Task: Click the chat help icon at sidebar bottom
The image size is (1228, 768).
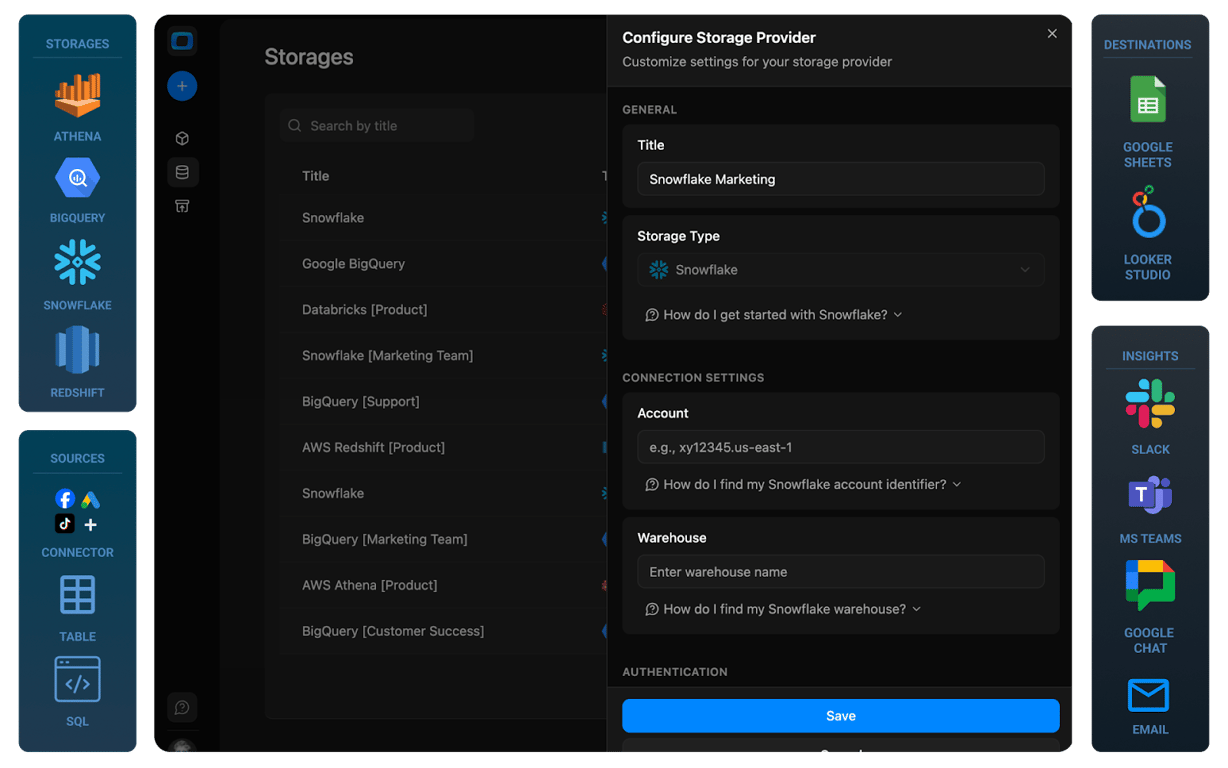Action: tap(182, 708)
